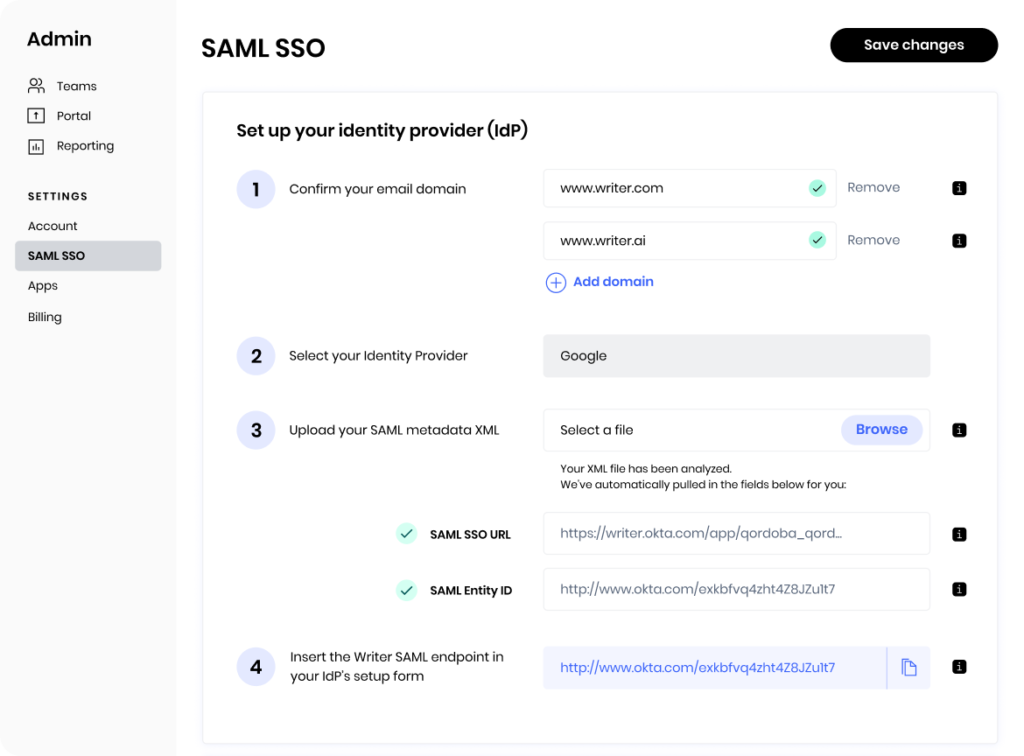This screenshot has width=1024, height=756.
Task: Click the info icon beside www.writer.com
Action: [959, 188]
